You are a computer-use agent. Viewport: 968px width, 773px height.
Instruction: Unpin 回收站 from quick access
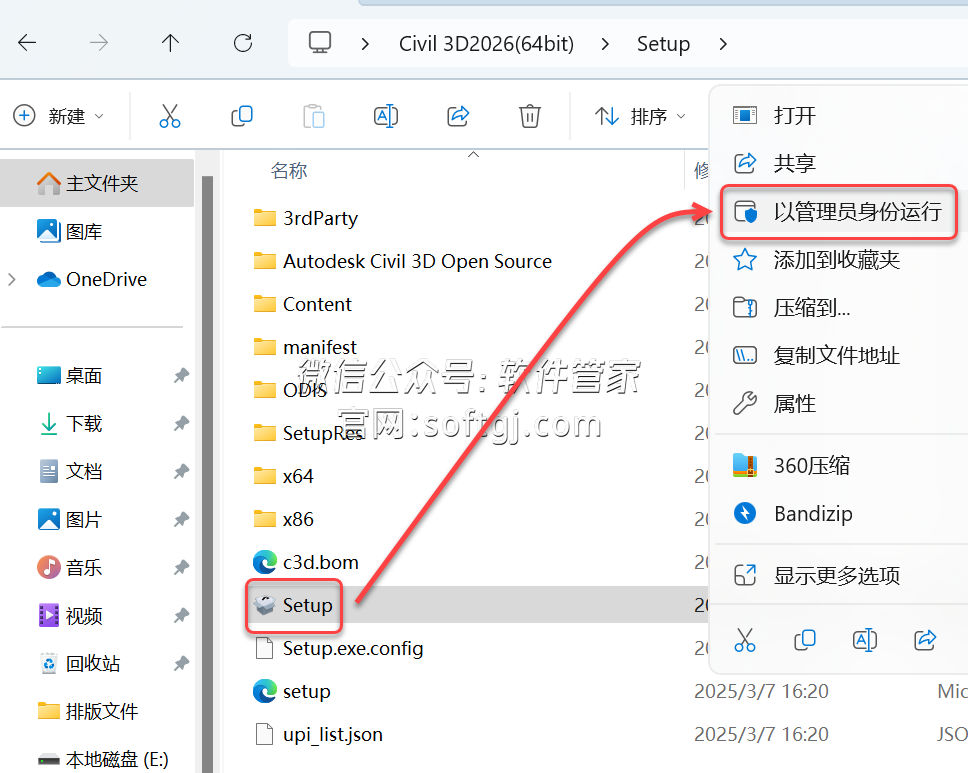click(181, 664)
